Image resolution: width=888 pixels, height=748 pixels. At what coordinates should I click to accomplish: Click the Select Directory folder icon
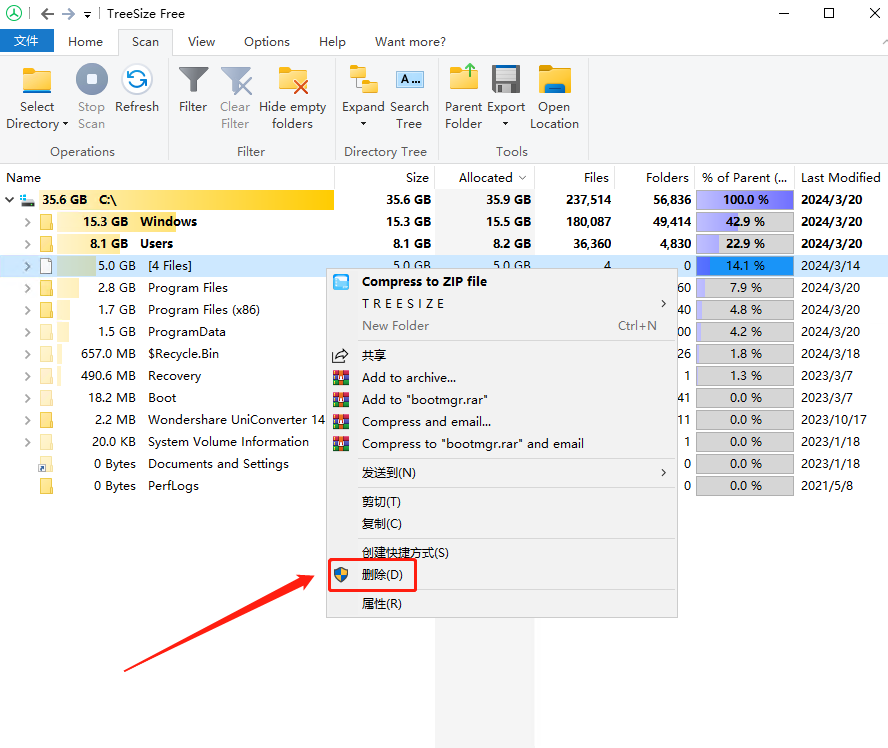tap(37, 80)
